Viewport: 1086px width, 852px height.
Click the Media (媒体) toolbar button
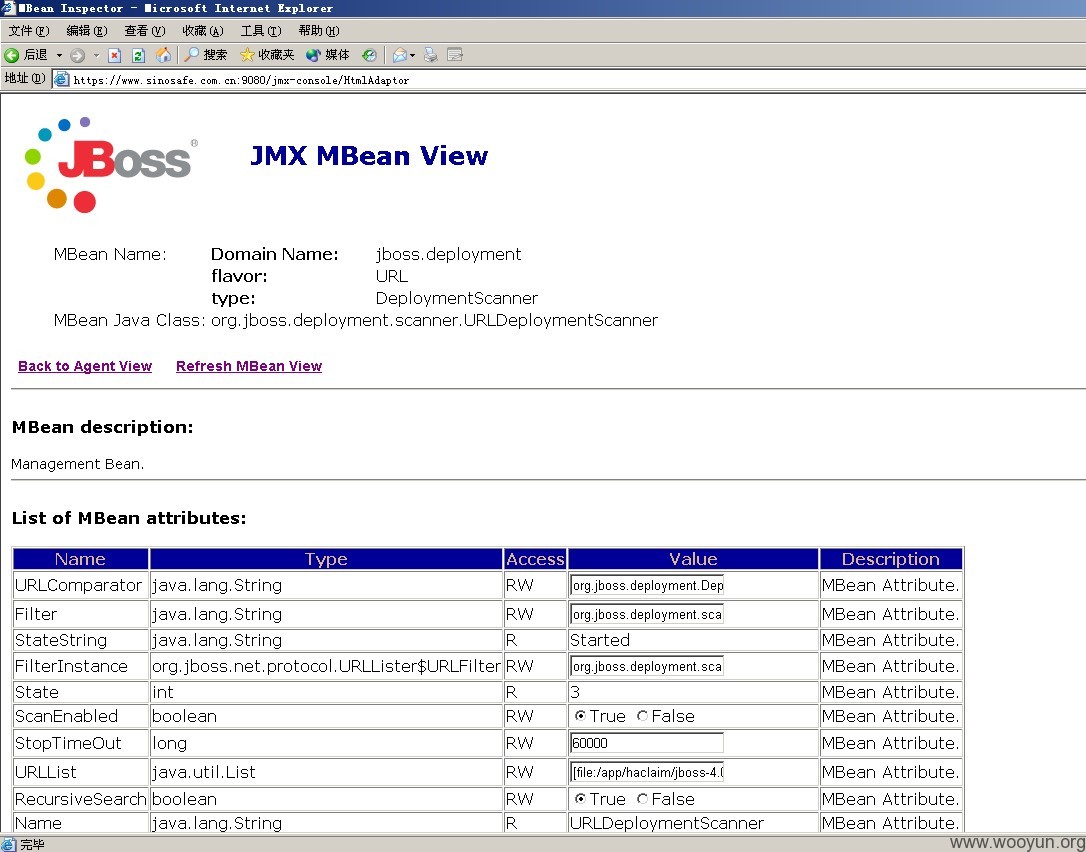click(328, 55)
